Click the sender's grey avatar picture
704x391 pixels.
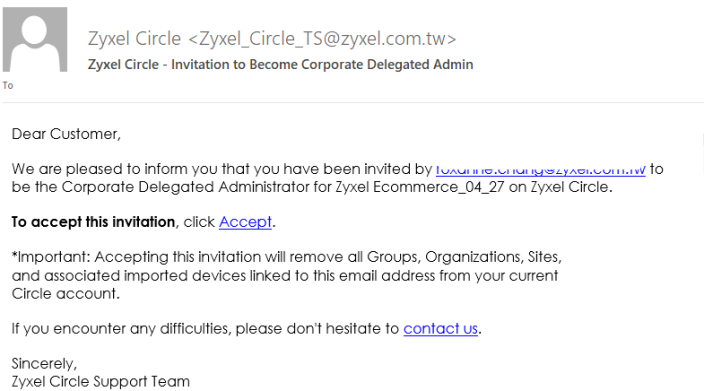pos(35,40)
